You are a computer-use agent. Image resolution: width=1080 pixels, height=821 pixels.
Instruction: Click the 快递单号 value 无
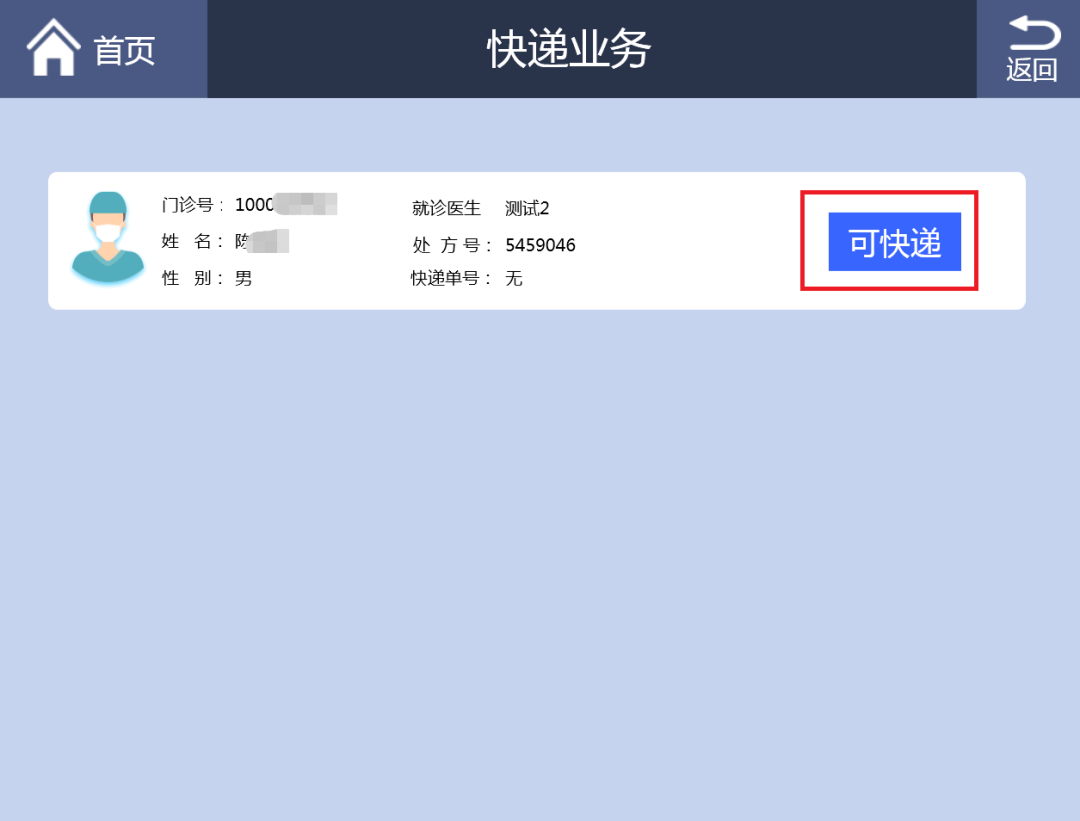514,278
